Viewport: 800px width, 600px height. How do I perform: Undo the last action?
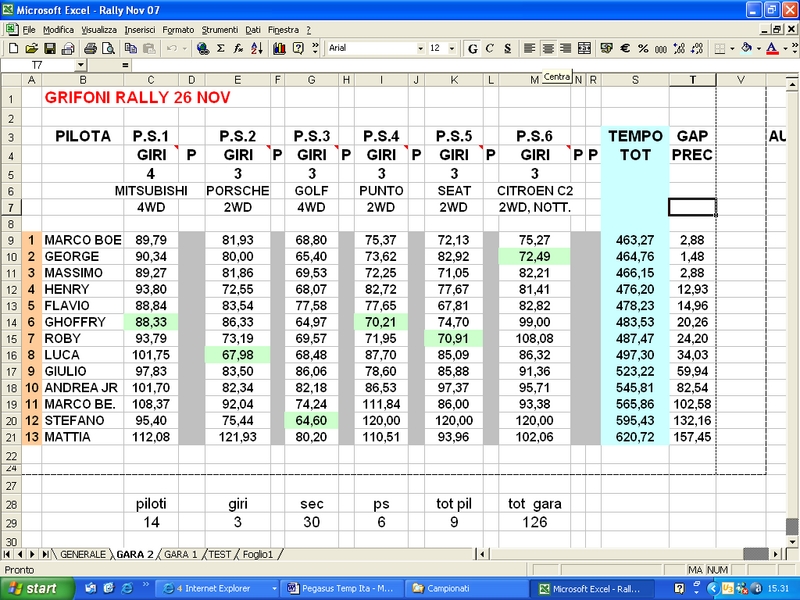[172, 48]
